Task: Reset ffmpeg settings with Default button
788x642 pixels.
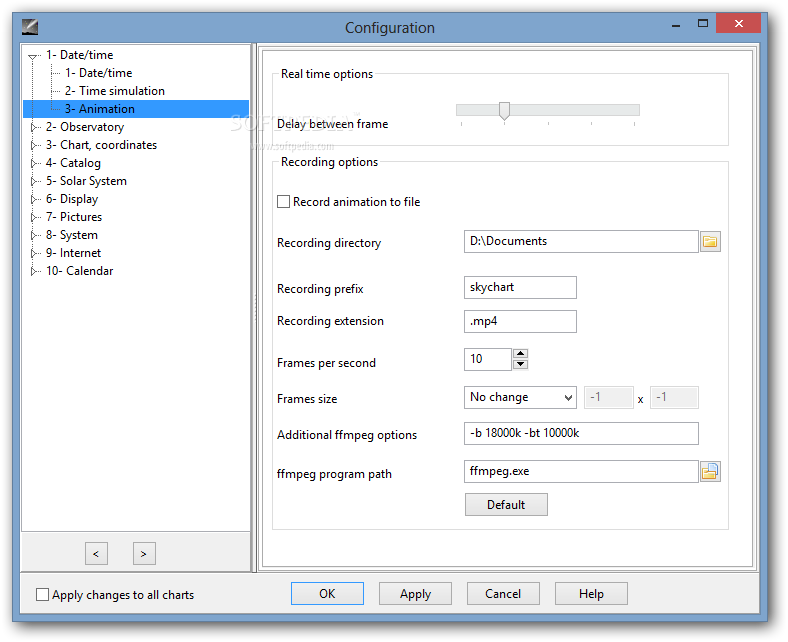Action: (506, 505)
